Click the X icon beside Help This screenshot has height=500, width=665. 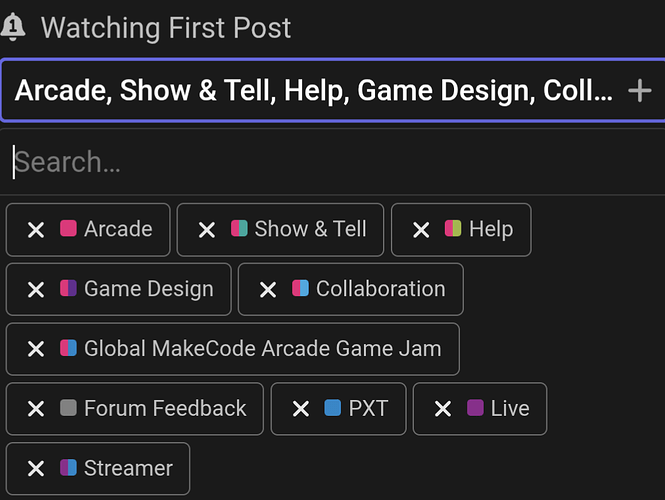point(421,230)
